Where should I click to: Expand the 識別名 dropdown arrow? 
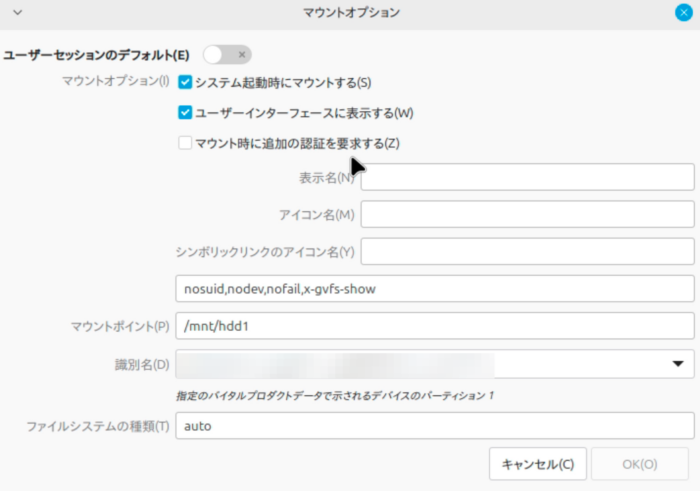pos(677,364)
